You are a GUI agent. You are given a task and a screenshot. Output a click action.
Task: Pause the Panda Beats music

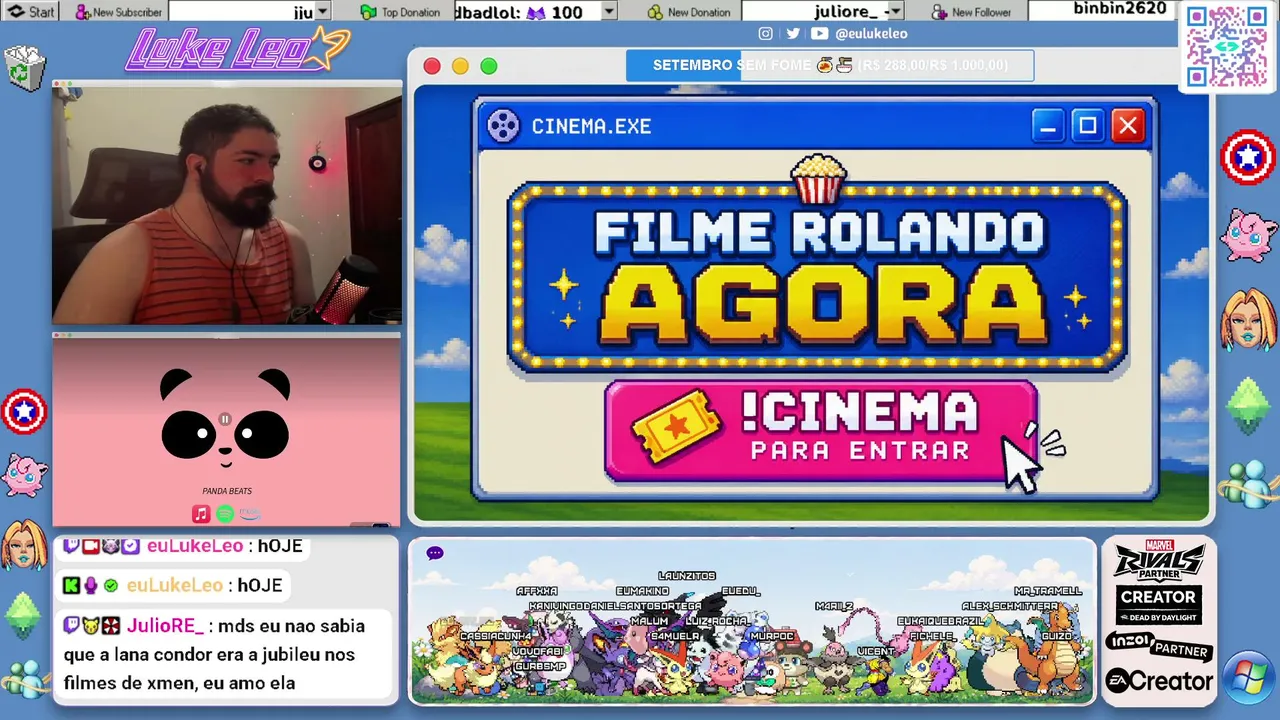click(x=225, y=419)
